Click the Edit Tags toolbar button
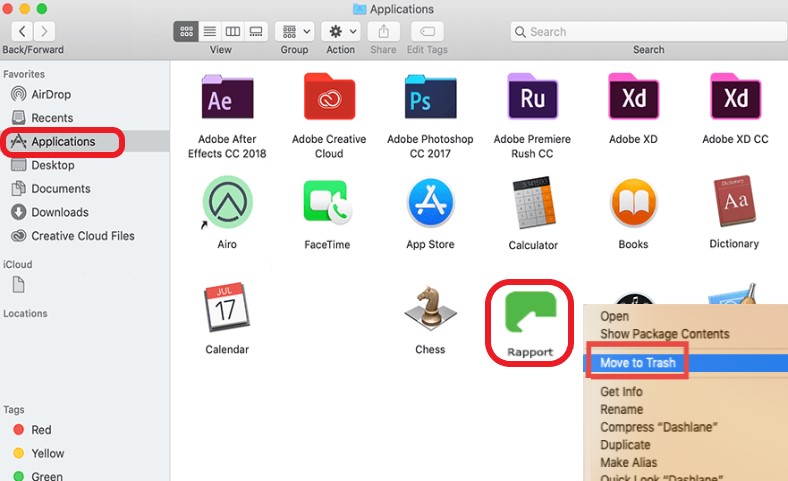Viewport: 788px width, 481px height. coord(427,31)
